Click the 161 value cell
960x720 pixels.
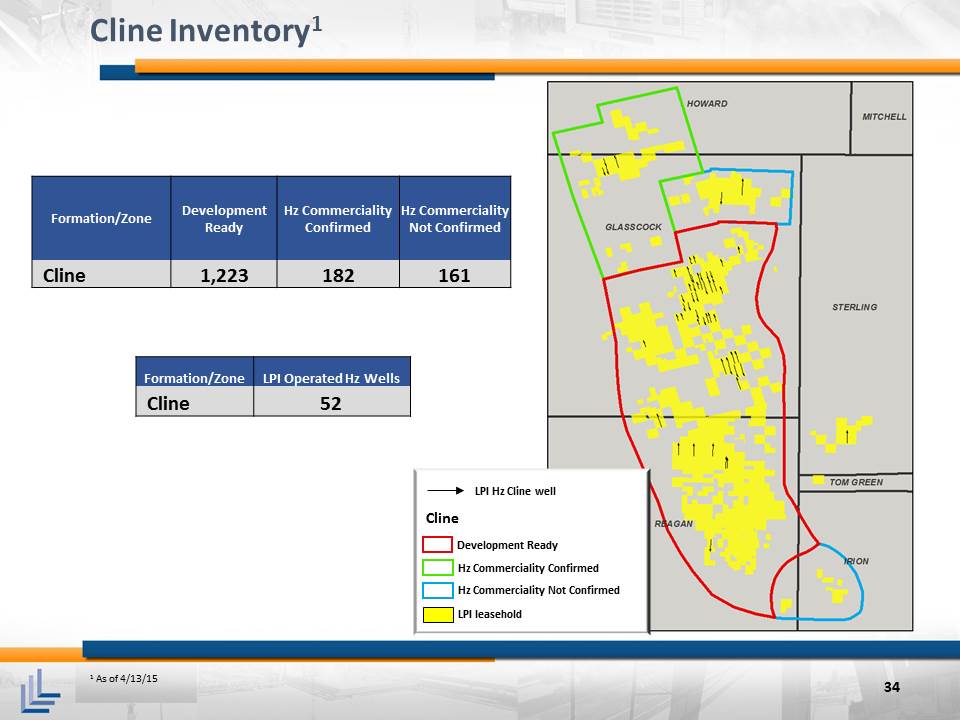pyautogui.click(x=455, y=275)
